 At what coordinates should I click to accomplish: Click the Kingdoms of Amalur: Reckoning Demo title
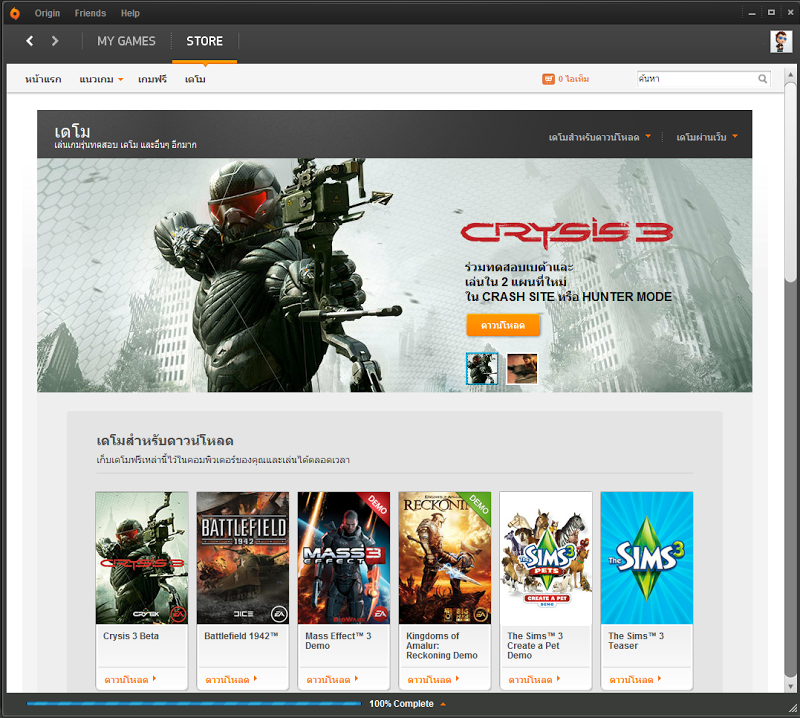[x=442, y=646]
